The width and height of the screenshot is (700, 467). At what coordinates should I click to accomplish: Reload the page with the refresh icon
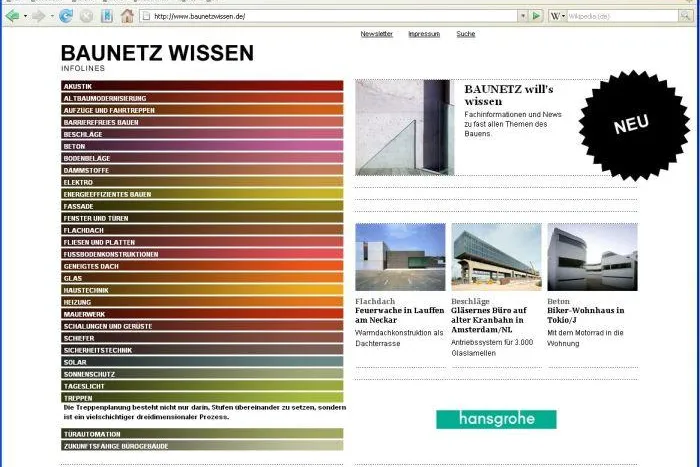coord(66,16)
